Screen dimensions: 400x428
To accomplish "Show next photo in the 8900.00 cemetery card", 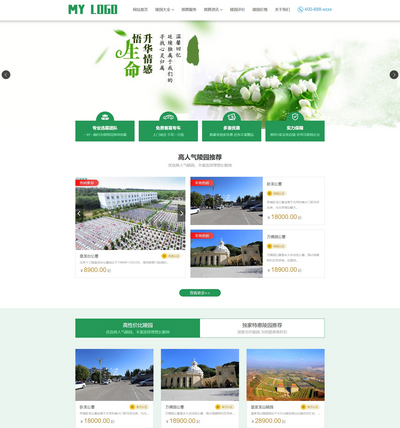I will coord(181,213).
